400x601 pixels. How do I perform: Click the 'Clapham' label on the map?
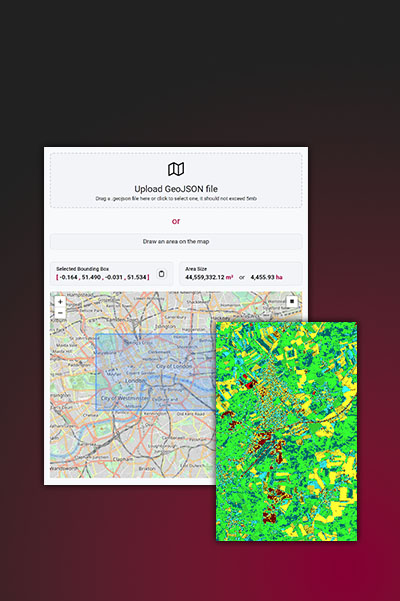coord(123,458)
